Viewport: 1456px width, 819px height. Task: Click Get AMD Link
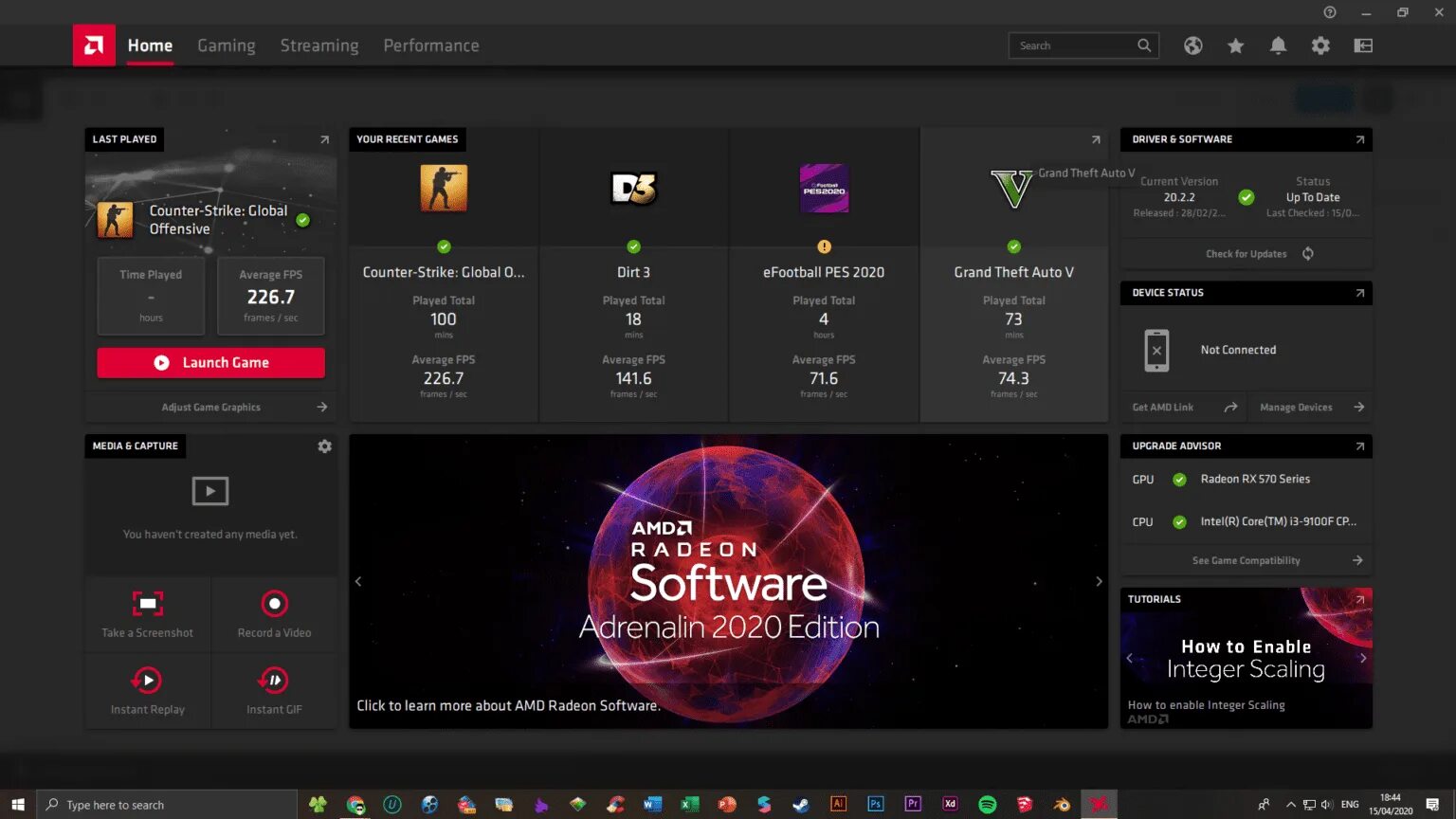tap(1163, 408)
